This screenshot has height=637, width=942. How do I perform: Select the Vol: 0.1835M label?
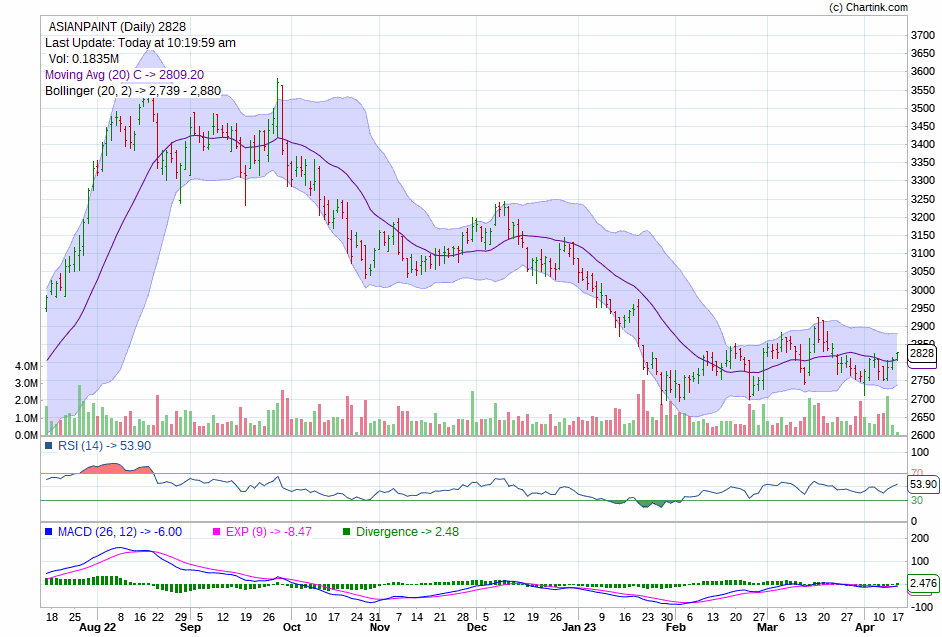[x=84, y=59]
